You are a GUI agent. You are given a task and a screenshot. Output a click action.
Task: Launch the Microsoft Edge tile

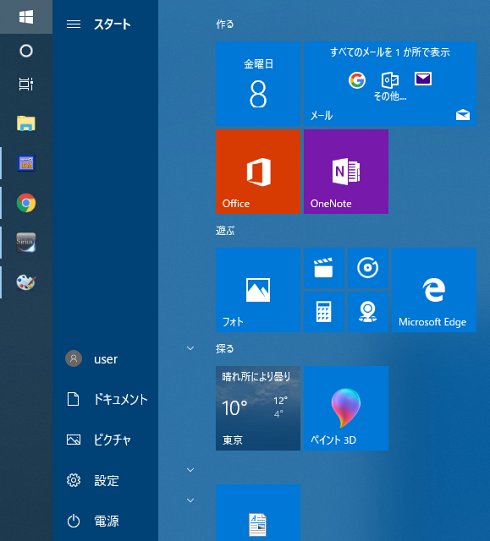pyautogui.click(x=434, y=290)
